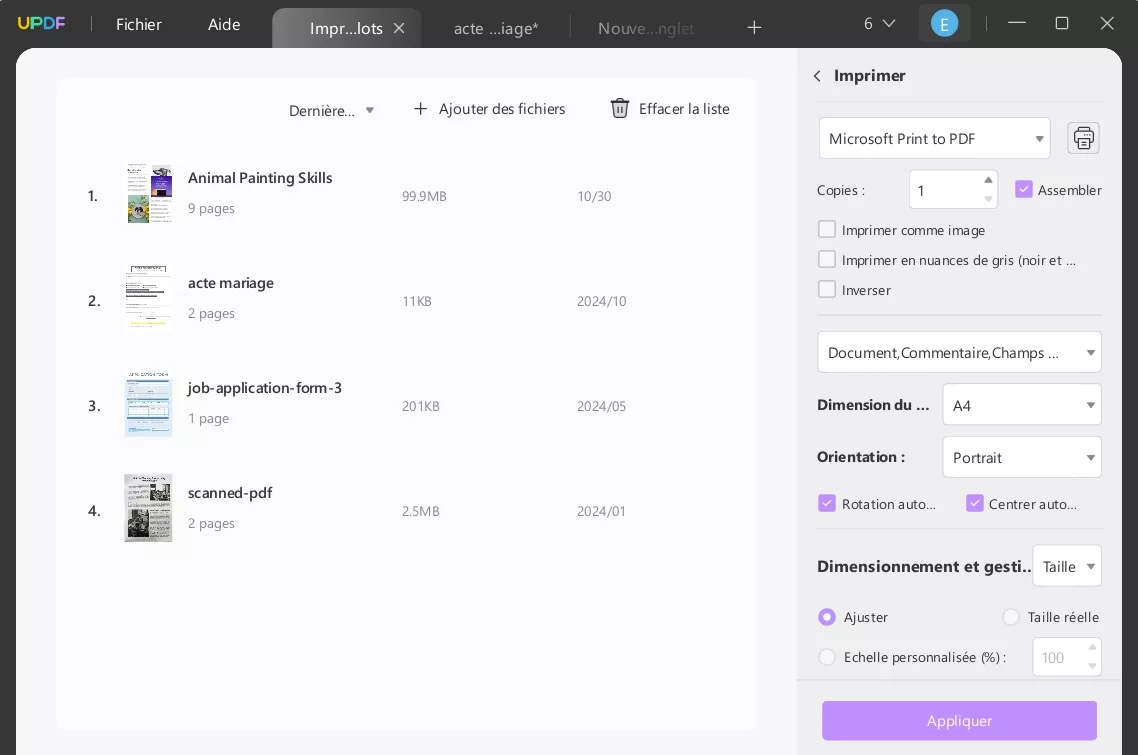Open the user account avatar E
This screenshot has height=755, width=1138.
click(944, 24)
